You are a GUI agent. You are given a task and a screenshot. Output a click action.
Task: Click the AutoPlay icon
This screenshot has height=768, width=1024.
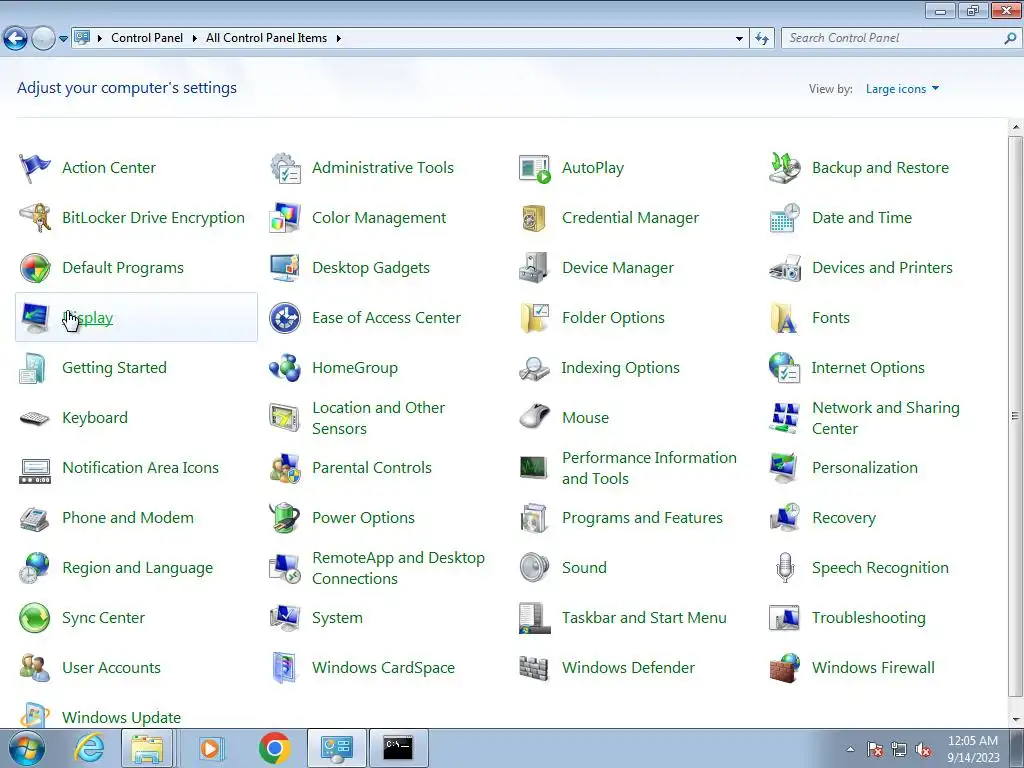click(535, 168)
